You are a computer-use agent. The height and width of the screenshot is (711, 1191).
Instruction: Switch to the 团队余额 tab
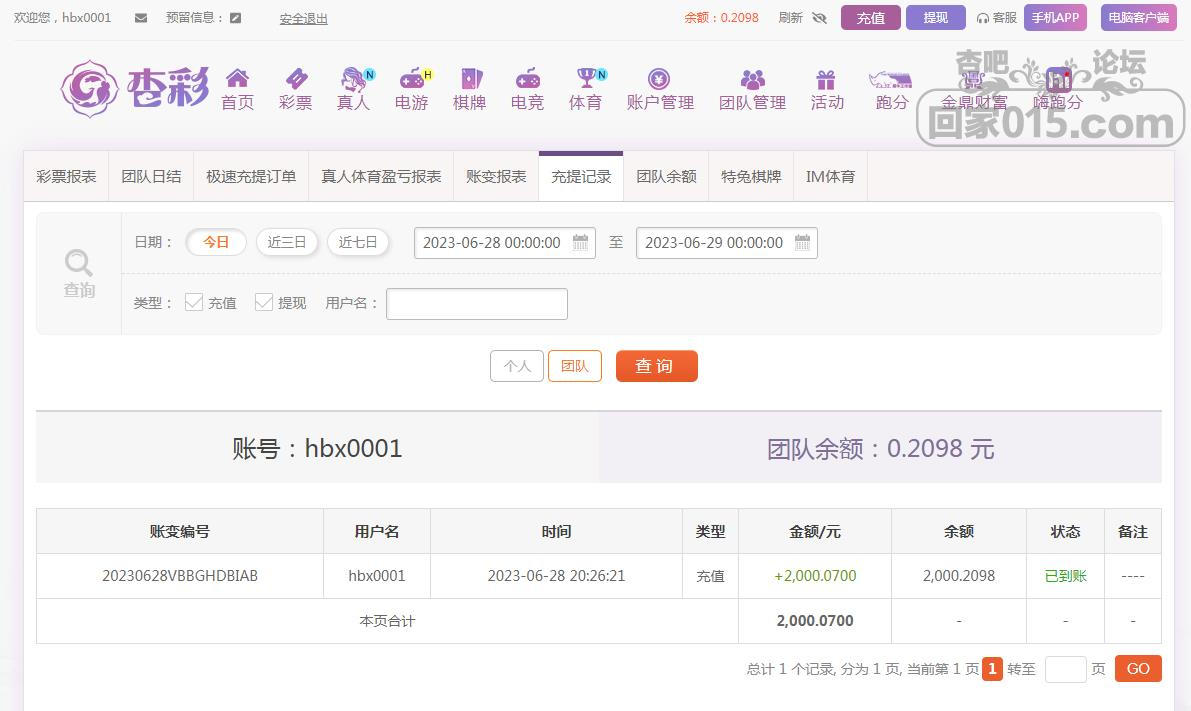tap(666, 177)
